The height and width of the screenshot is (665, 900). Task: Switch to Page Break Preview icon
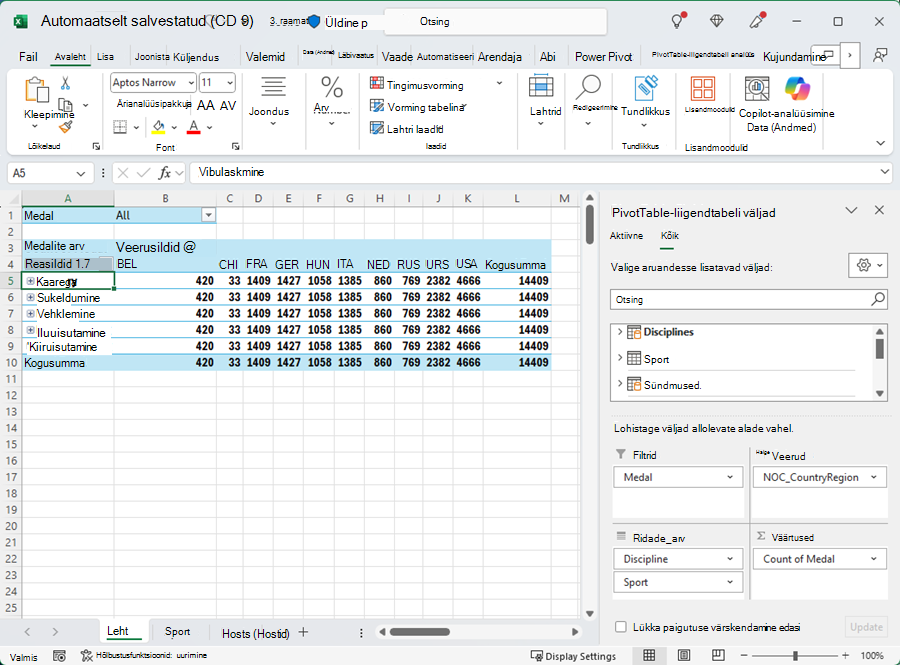718,655
